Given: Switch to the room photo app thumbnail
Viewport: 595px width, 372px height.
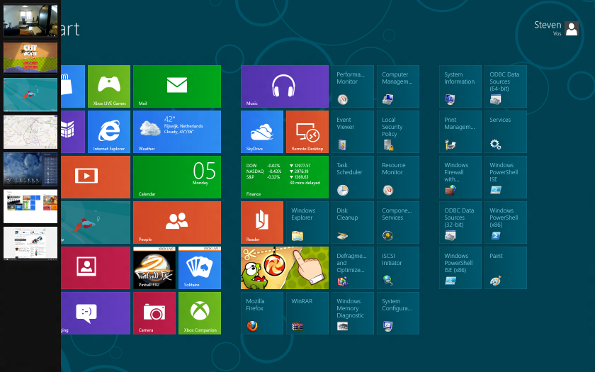Looking at the screenshot, I should pos(30,20).
